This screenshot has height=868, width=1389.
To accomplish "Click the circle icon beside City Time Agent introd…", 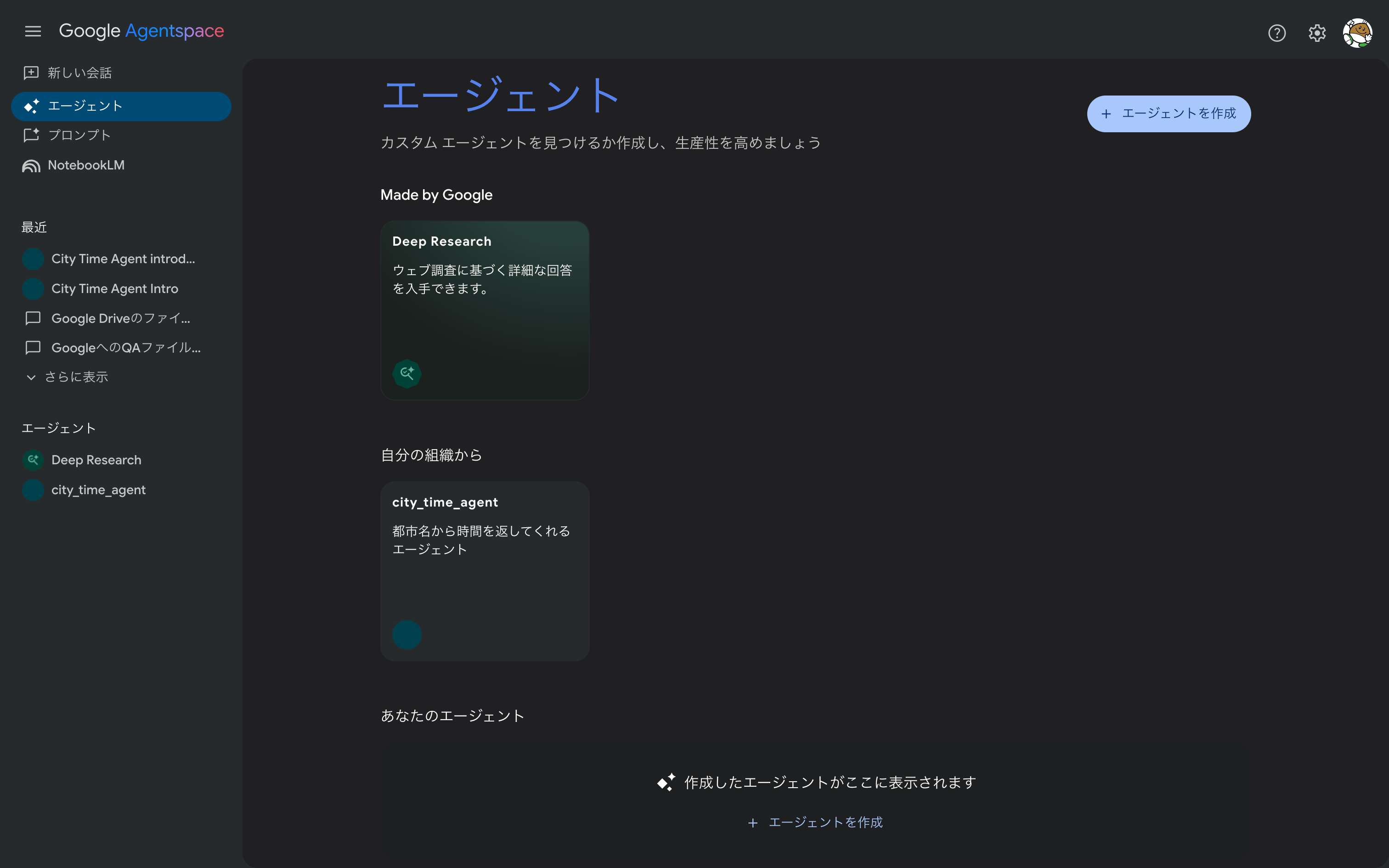I will click(33, 259).
